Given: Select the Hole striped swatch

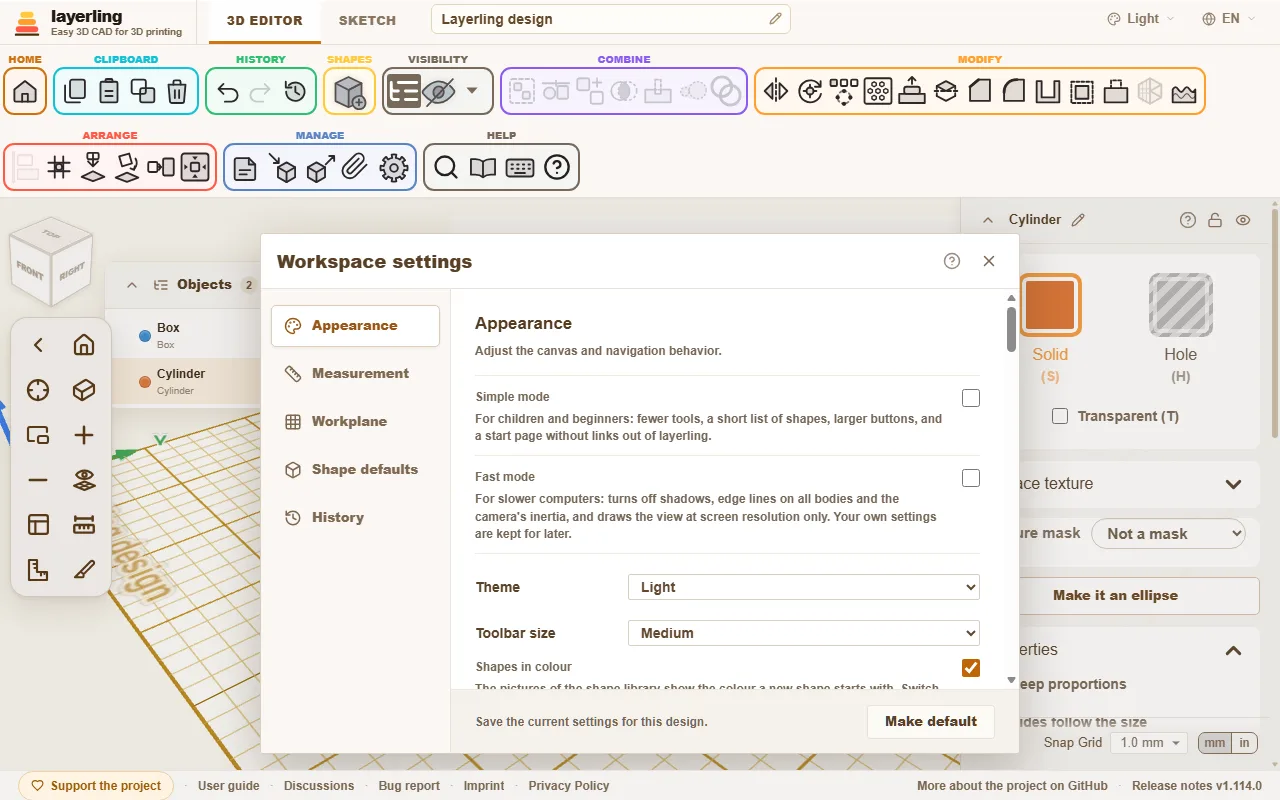Looking at the screenshot, I should (x=1181, y=304).
